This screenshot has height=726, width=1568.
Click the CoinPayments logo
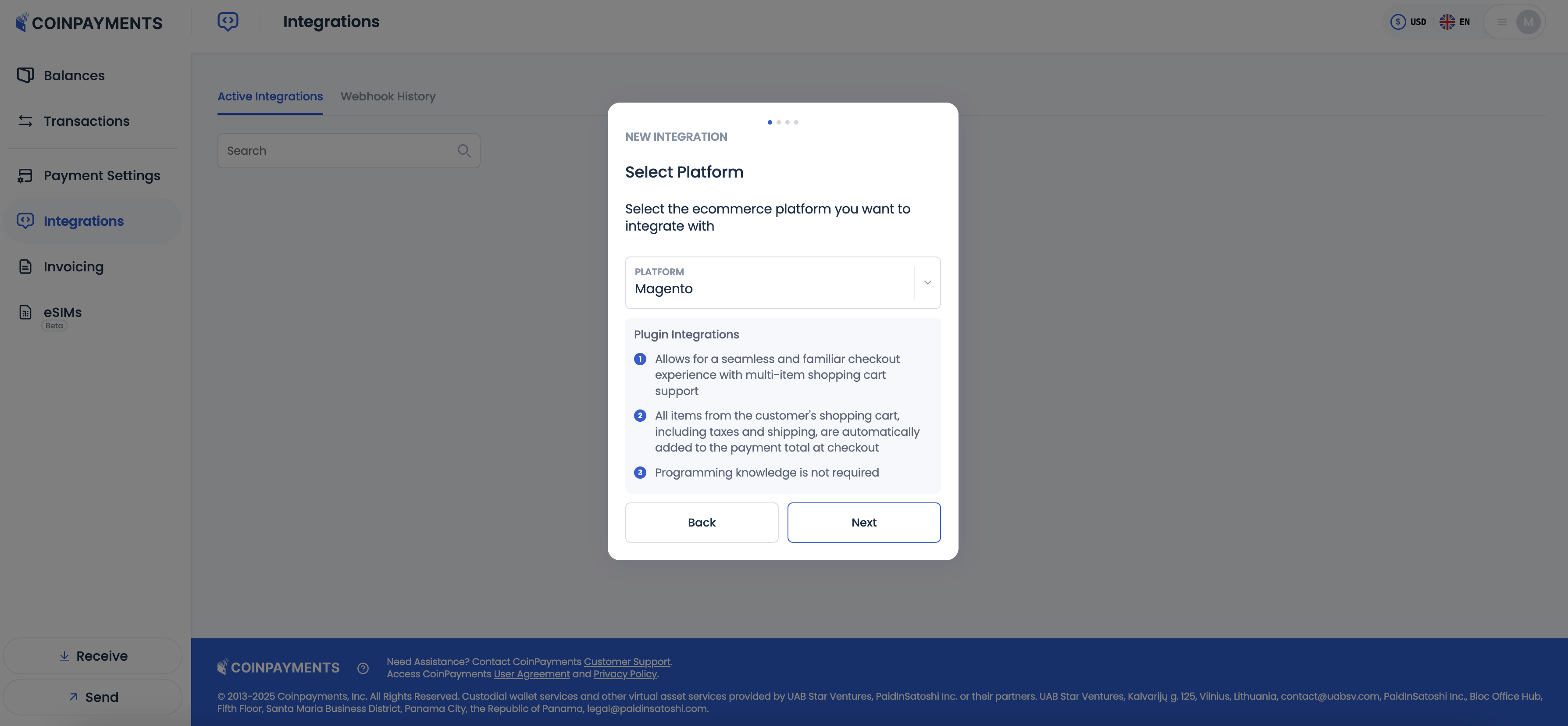[x=88, y=22]
